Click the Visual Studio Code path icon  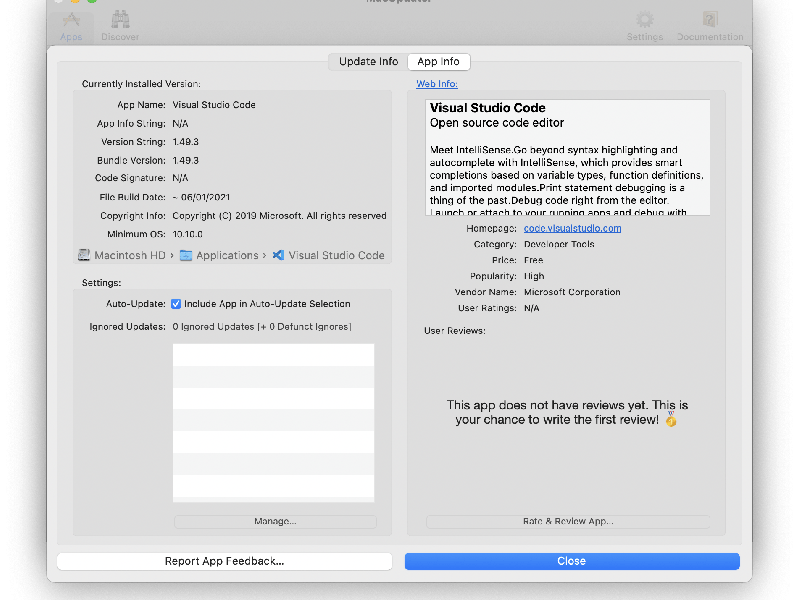pyautogui.click(x=278, y=255)
